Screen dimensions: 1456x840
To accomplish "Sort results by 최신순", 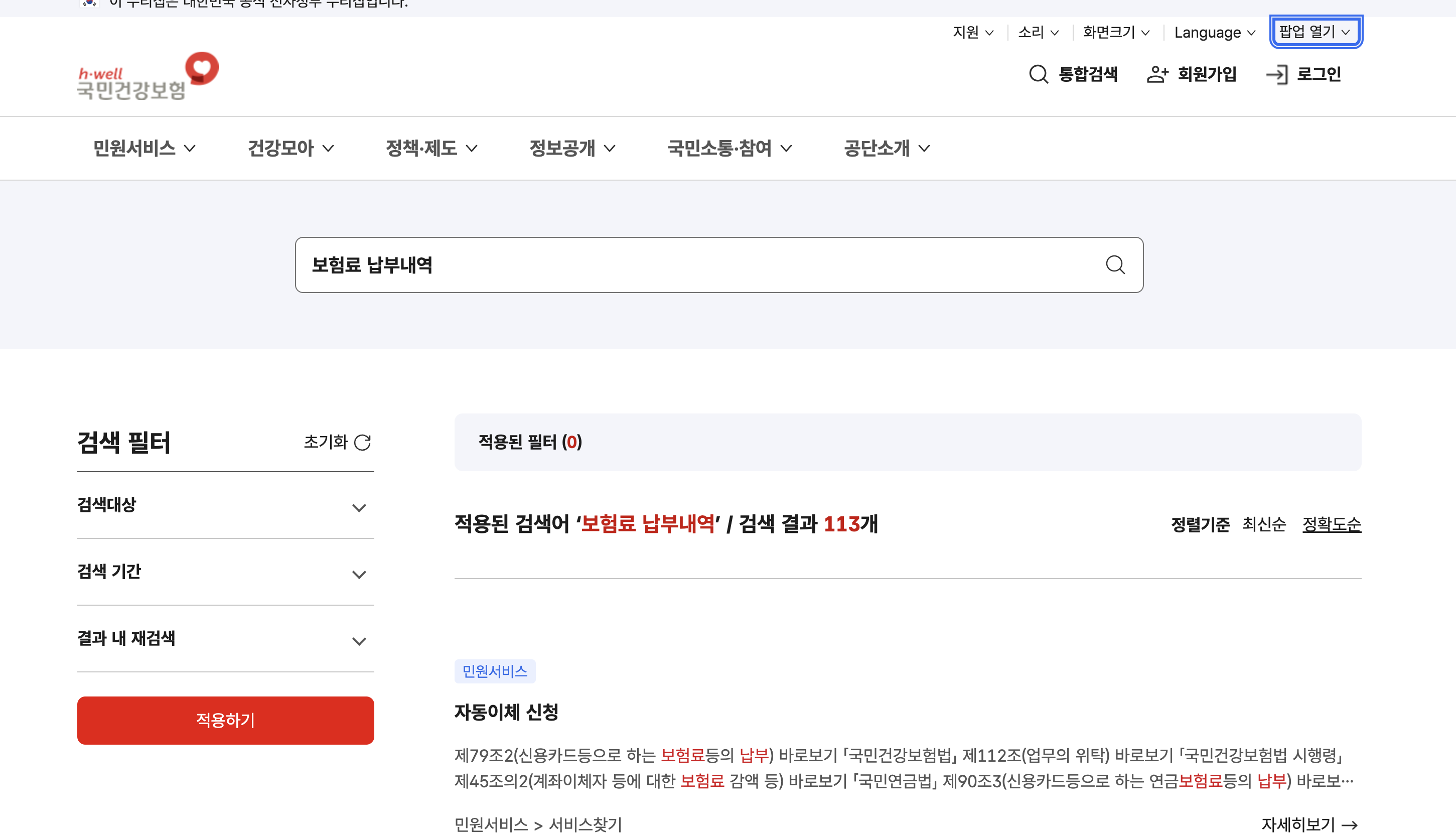I will click(1263, 524).
